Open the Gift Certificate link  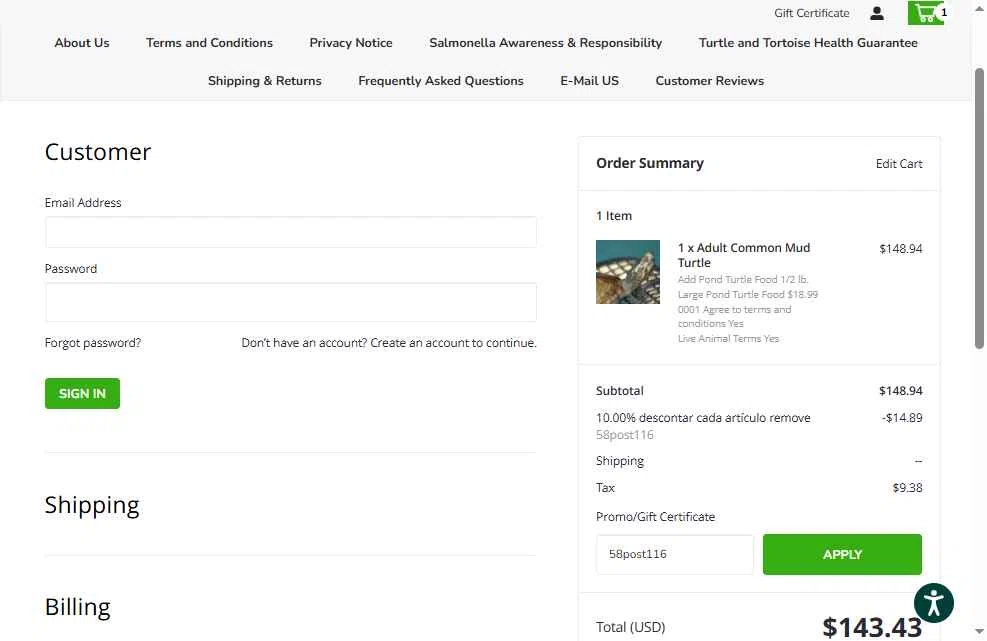(811, 13)
